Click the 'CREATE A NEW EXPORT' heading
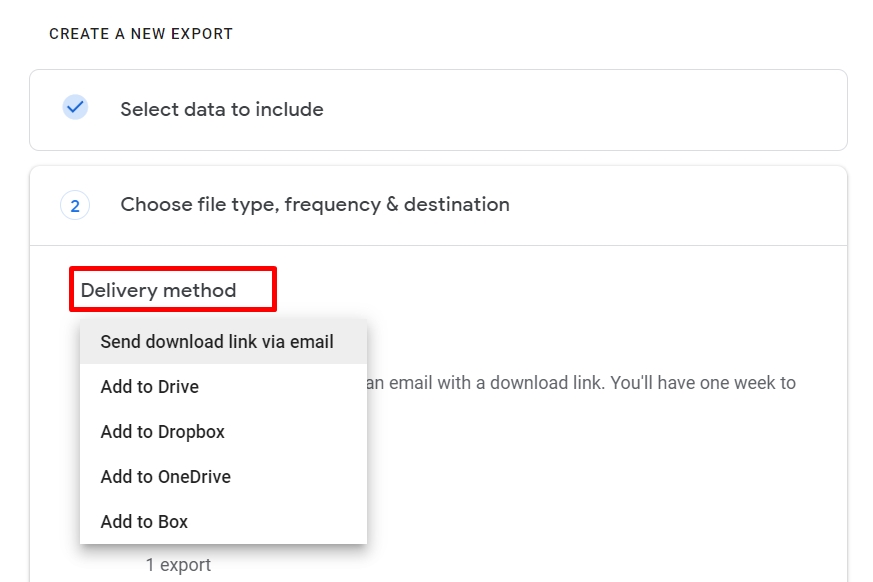The width and height of the screenshot is (873, 582). pyautogui.click(x=141, y=34)
